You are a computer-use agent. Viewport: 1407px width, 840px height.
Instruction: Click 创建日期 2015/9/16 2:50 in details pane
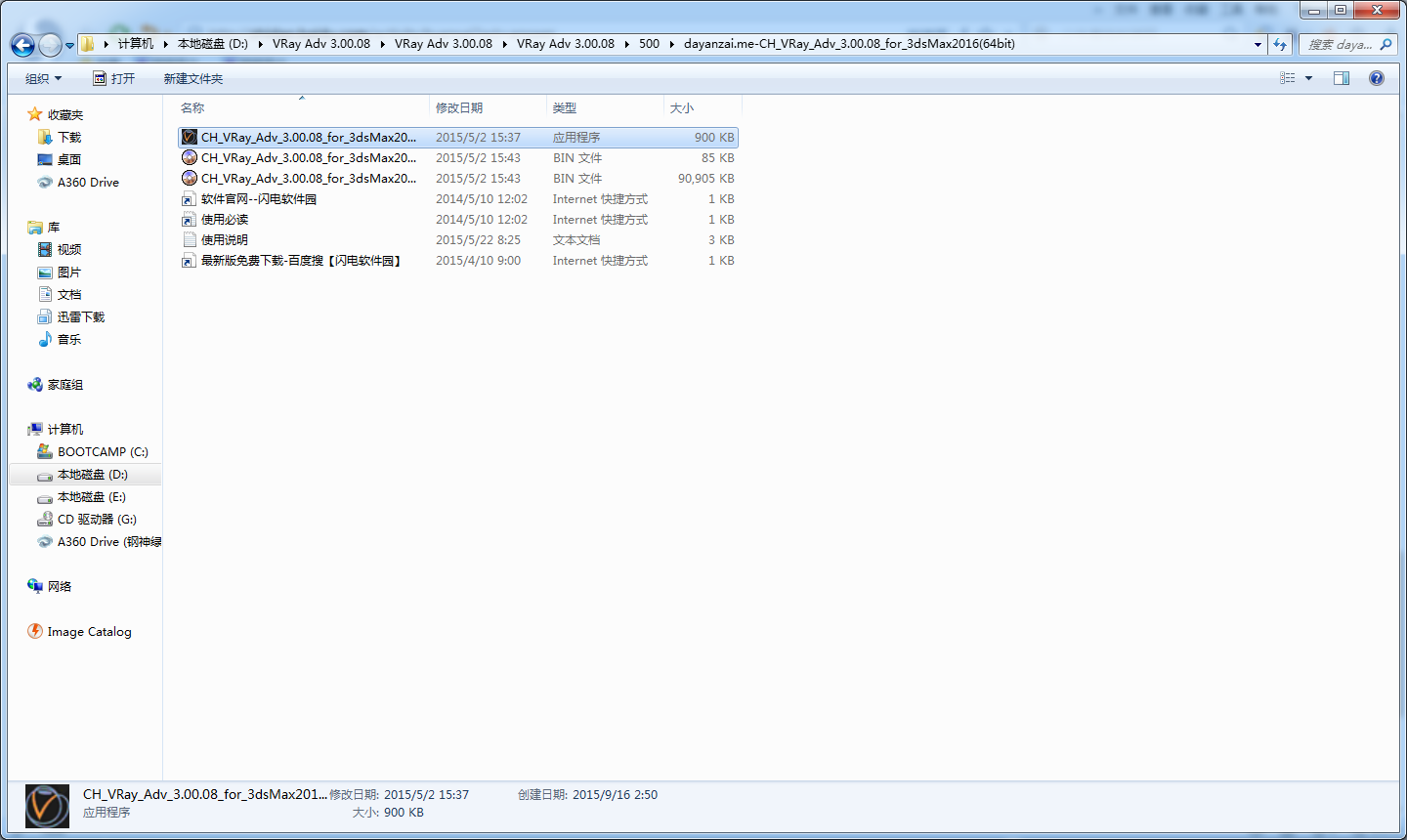pyautogui.click(x=587, y=795)
